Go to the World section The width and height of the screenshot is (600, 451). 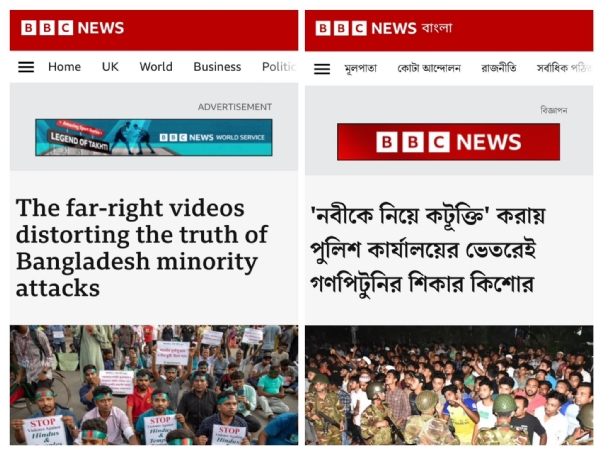point(156,67)
